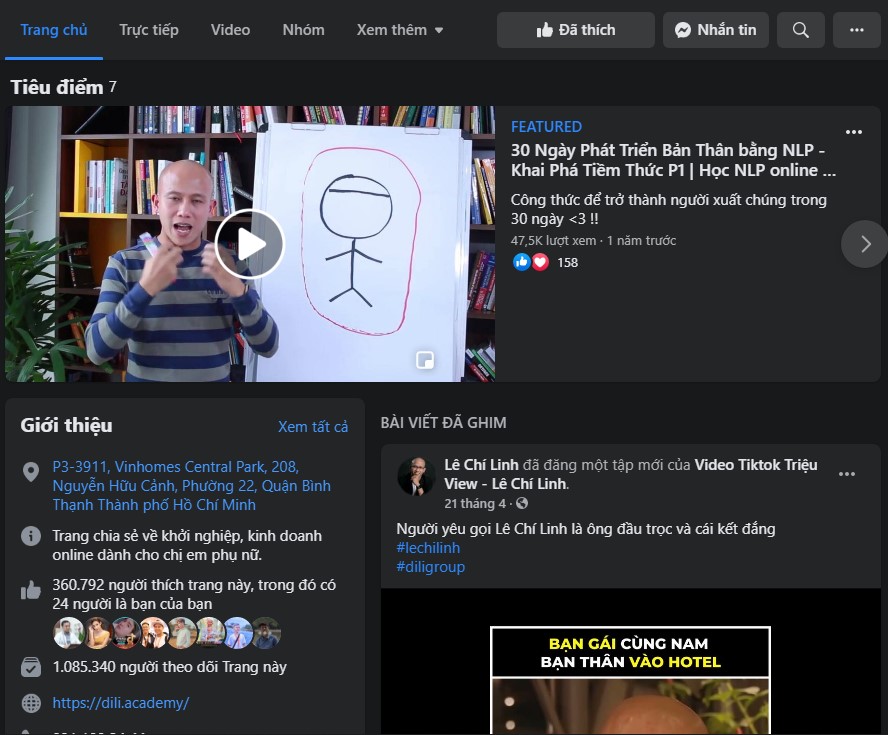Click the thumbs-up icon beside likes count

click(x=31, y=590)
